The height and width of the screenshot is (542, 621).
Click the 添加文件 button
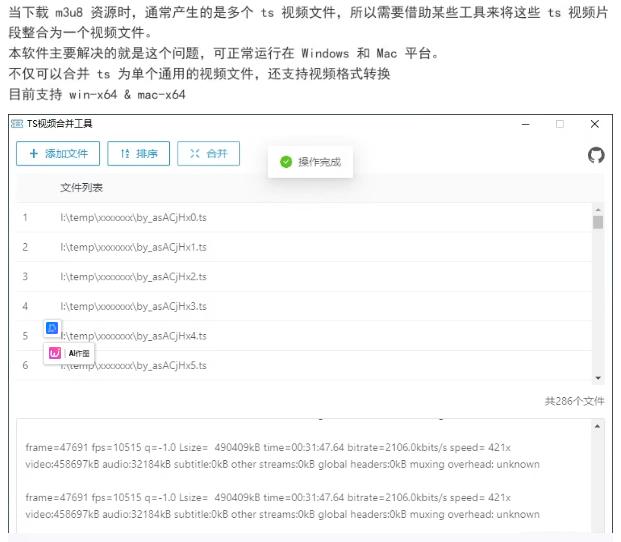point(58,154)
